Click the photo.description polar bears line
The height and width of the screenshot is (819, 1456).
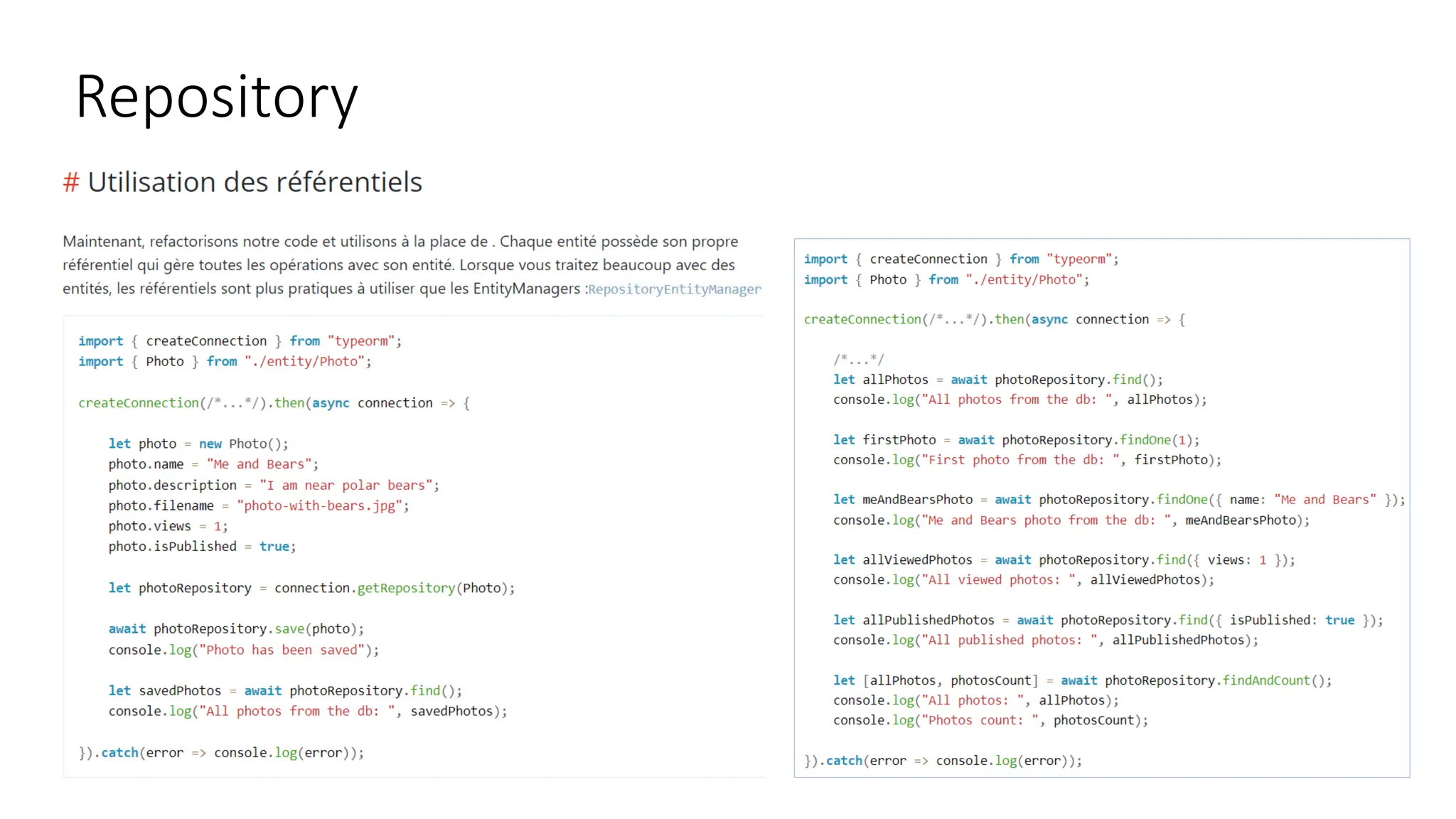click(274, 486)
